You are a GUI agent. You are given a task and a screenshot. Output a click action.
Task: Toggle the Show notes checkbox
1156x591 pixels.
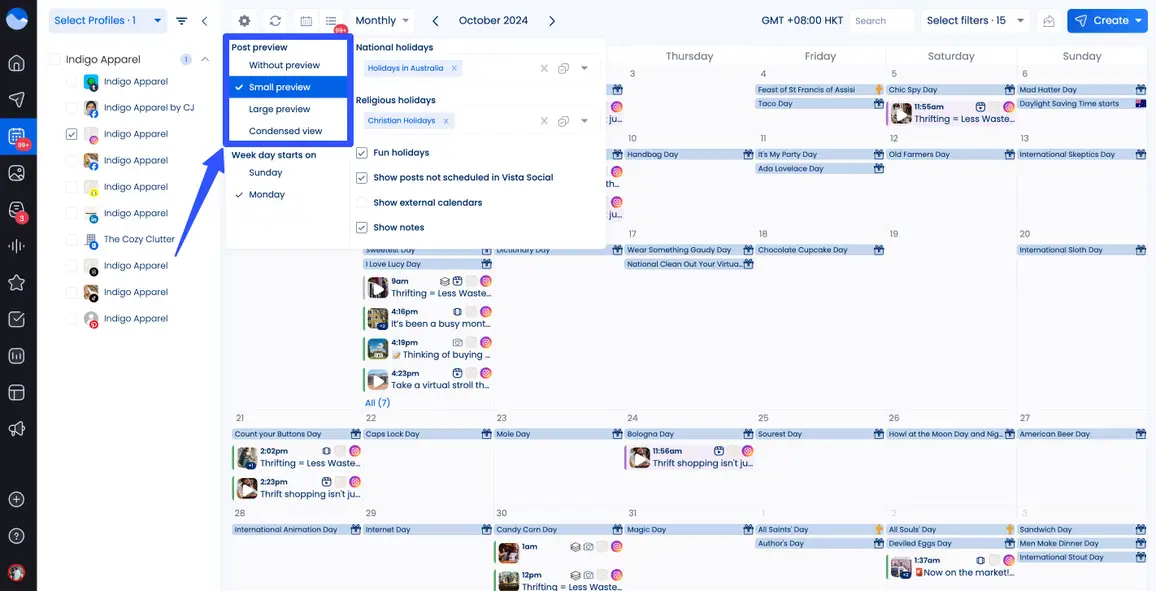pos(362,228)
